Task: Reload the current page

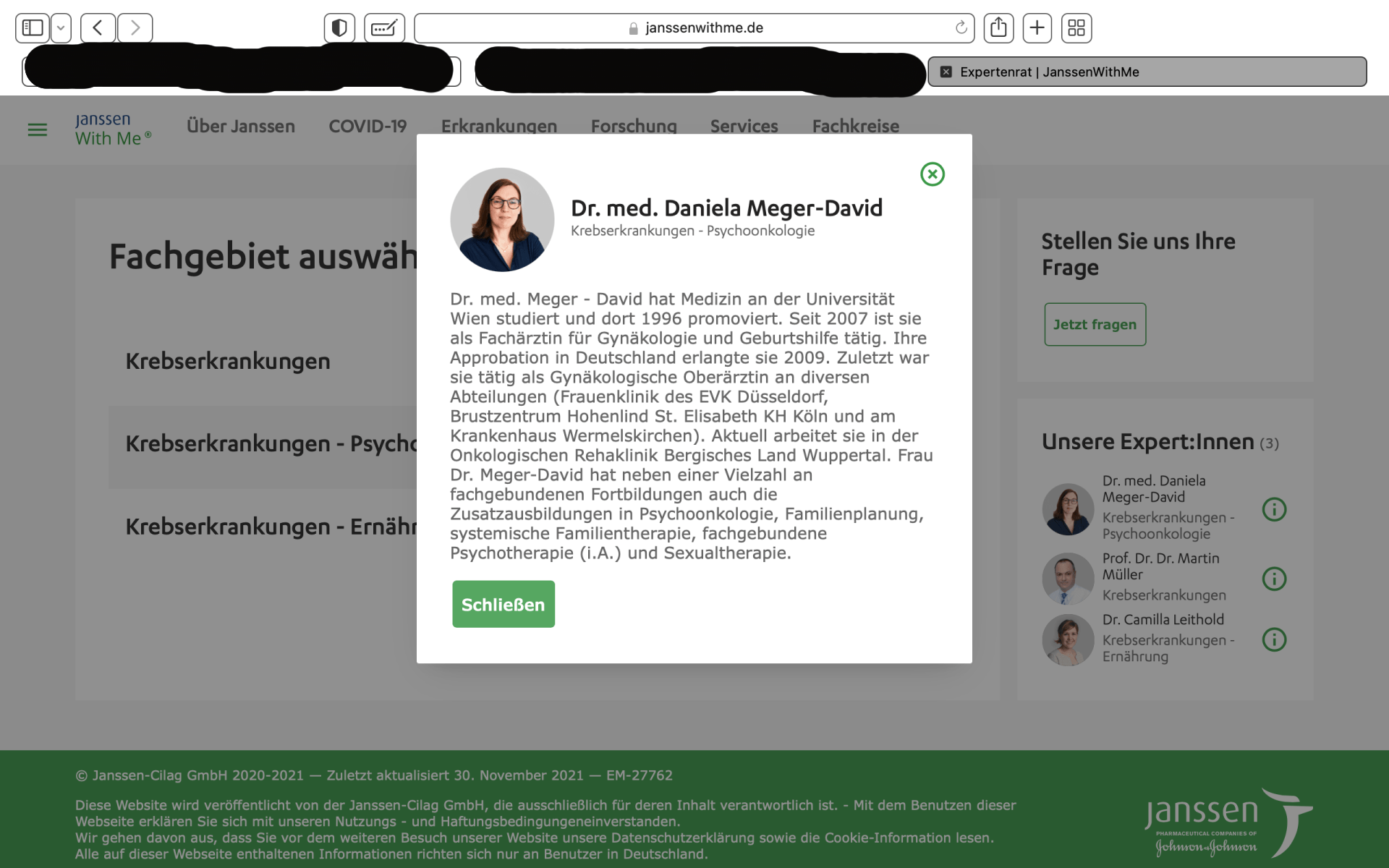Action: [x=961, y=28]
